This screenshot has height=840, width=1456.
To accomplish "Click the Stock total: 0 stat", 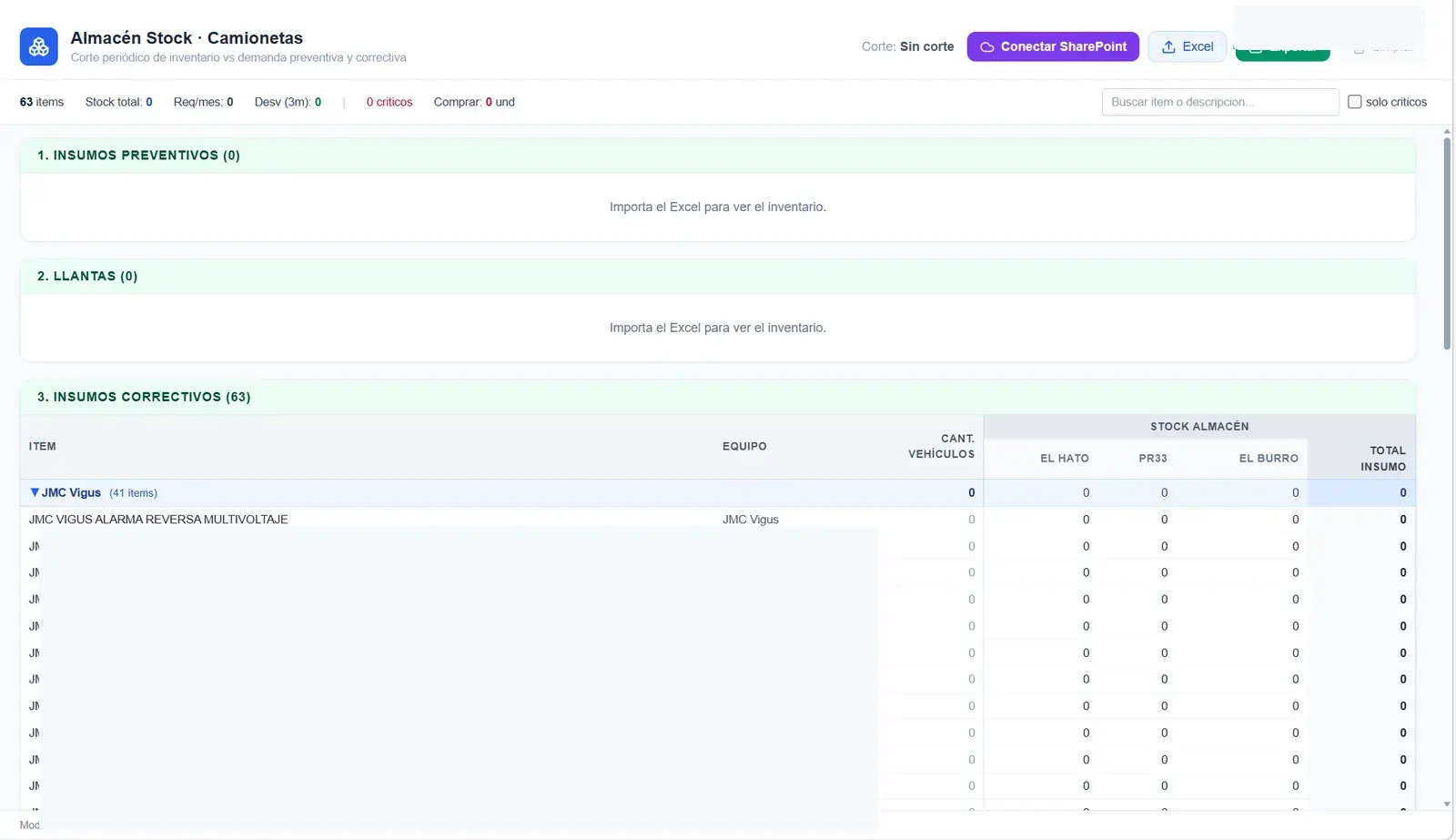I will (118, 102).
